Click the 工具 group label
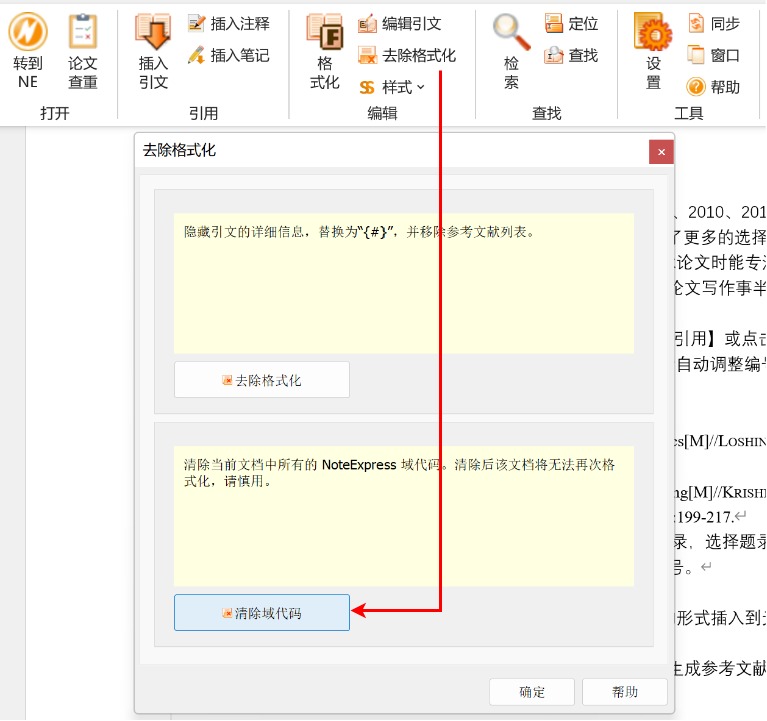This screenshot has width=767, height=721. click(x=688, y=113)
